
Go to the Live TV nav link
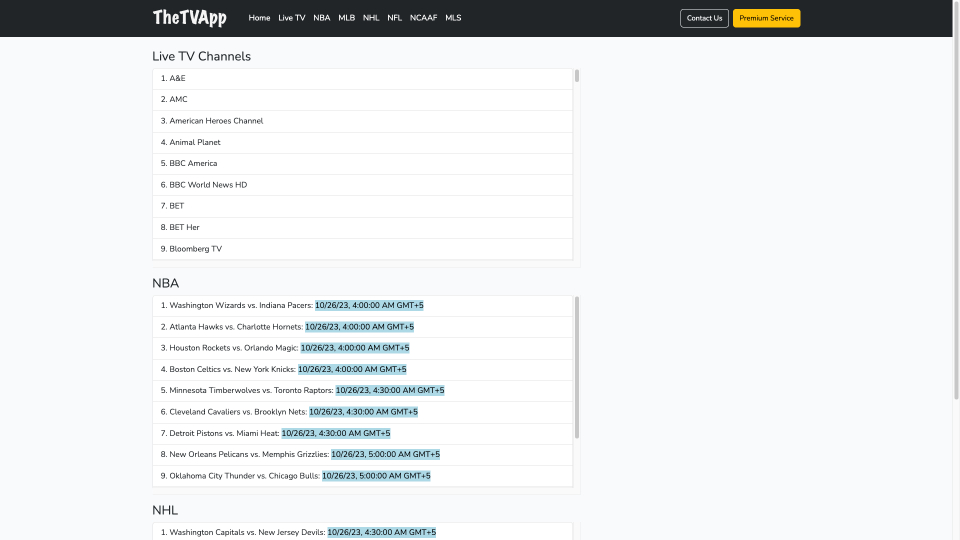point(291,18)
